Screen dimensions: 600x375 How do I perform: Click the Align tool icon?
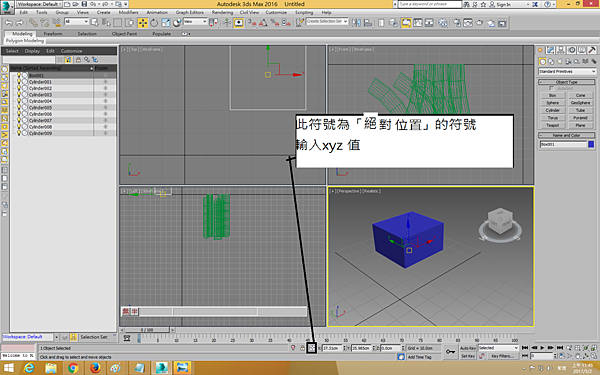[368, 23]
